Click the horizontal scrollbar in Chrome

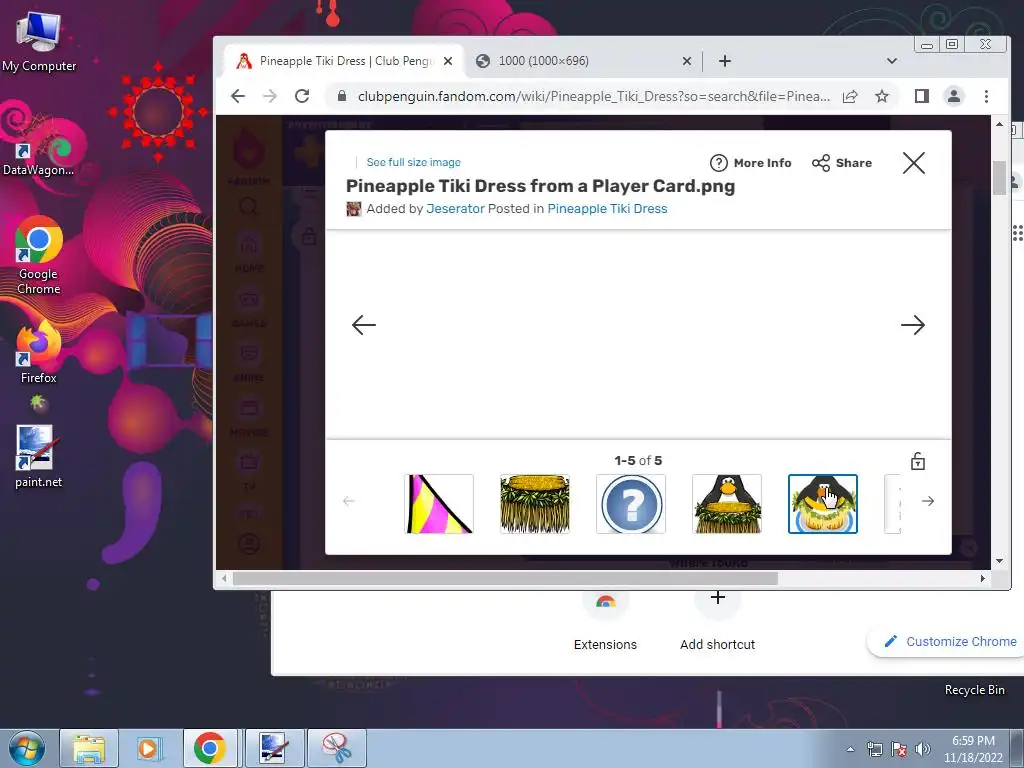[x=505, y=579]
